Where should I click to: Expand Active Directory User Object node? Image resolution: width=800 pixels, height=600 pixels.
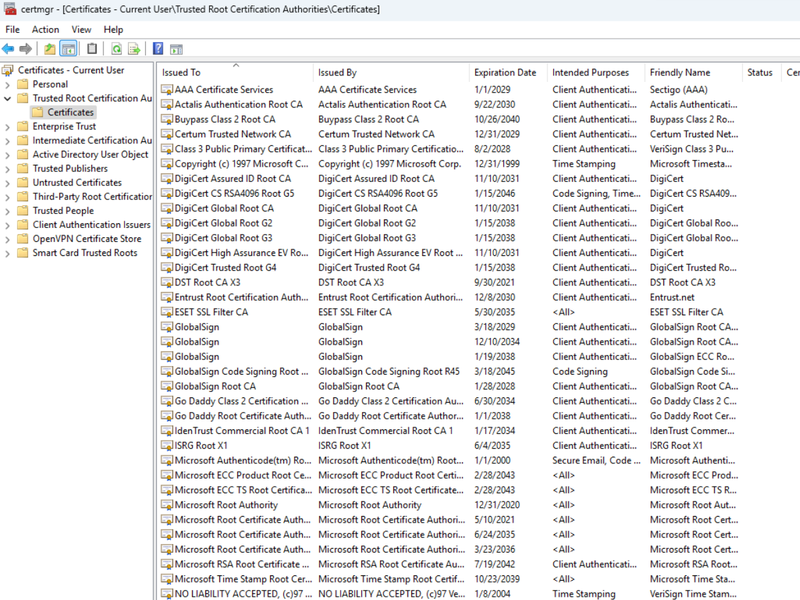[7, 155]
